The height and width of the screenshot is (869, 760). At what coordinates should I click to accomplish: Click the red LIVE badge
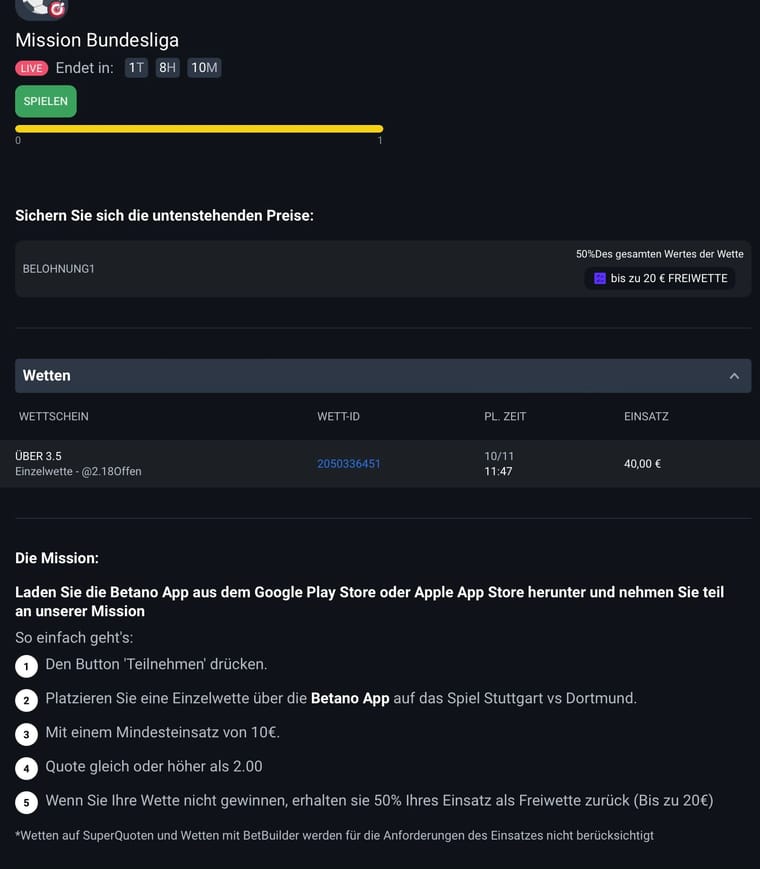pos(32,68)
